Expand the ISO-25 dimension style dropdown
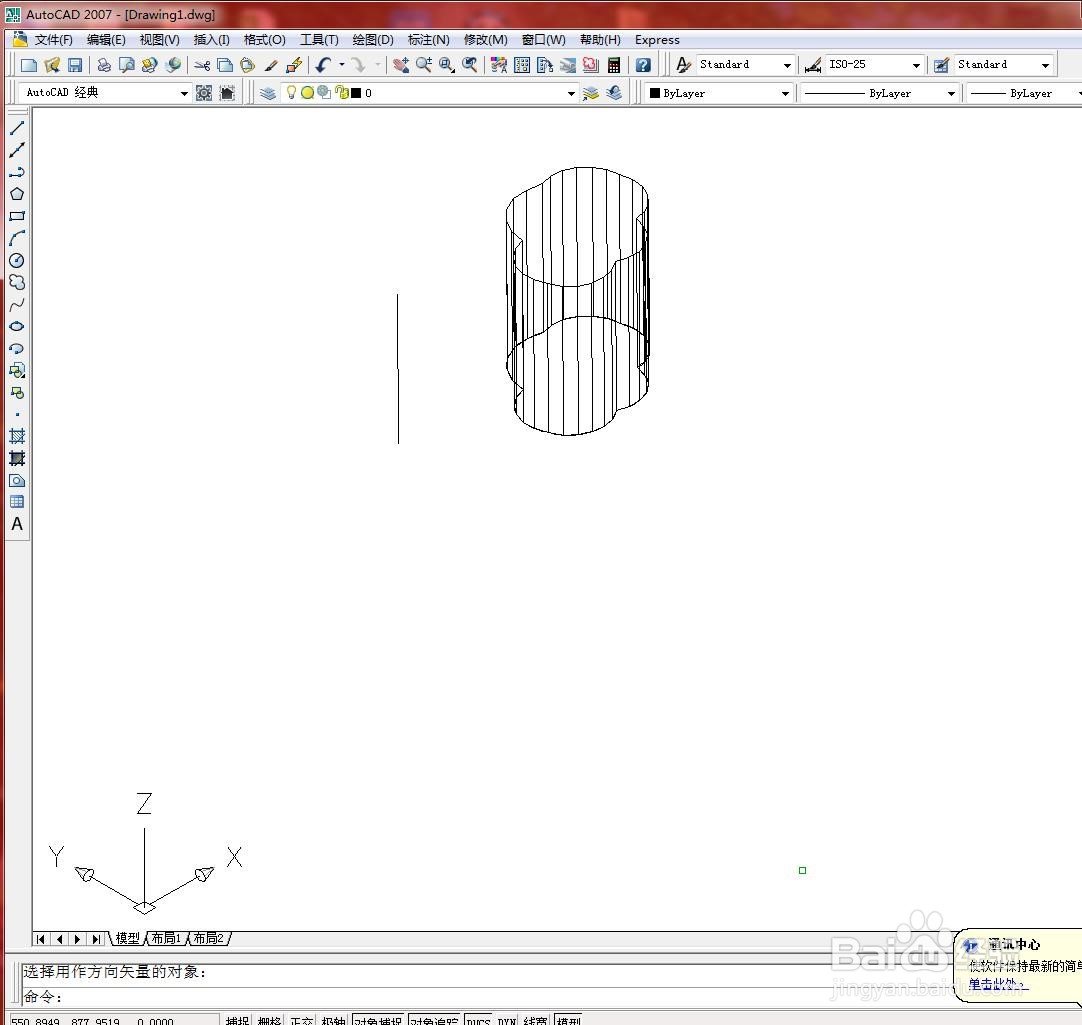The height and width of the screenshot is (1025, 1082). 916,65
